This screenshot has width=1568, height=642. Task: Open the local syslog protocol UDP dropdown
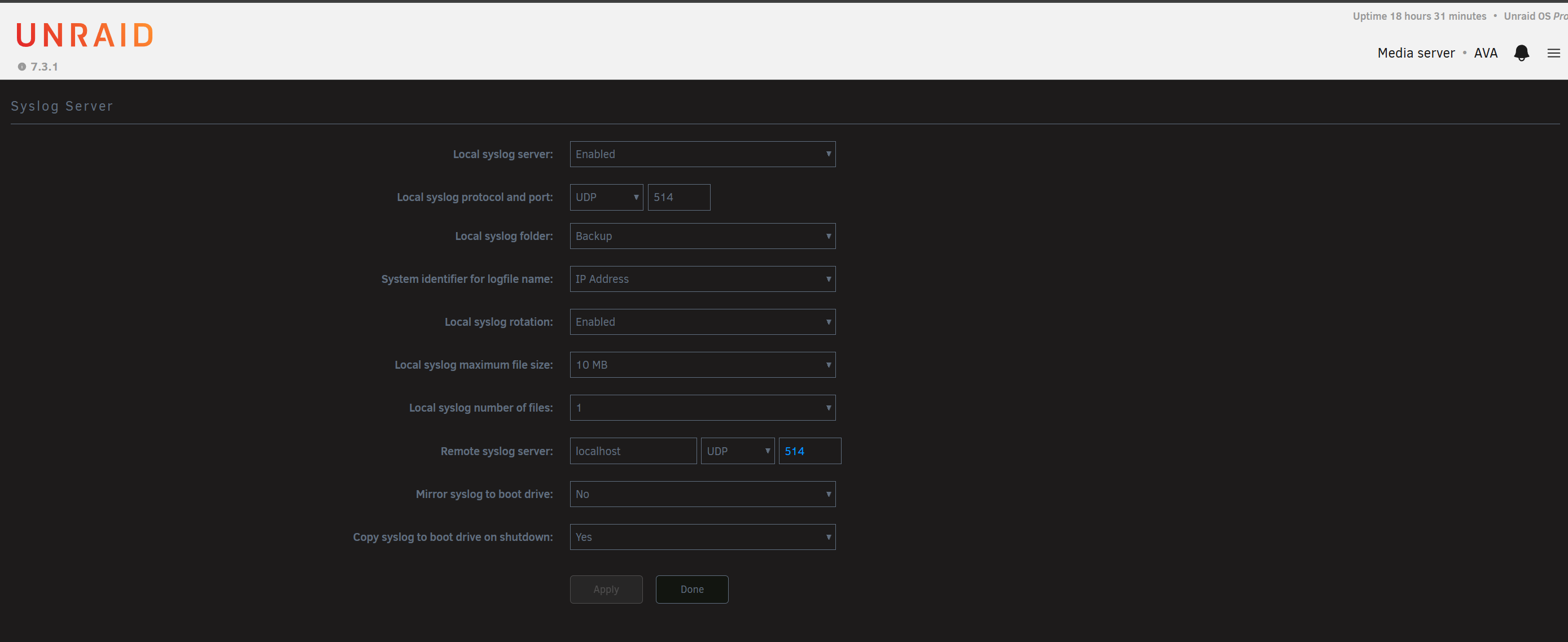tap(606, 198)
